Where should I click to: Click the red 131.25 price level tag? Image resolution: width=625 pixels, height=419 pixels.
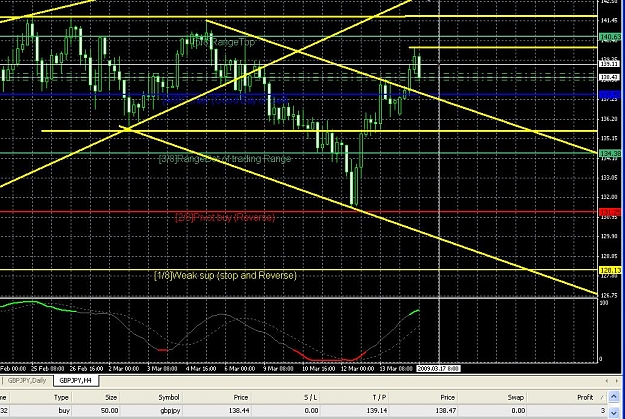[x=610, y=212]
